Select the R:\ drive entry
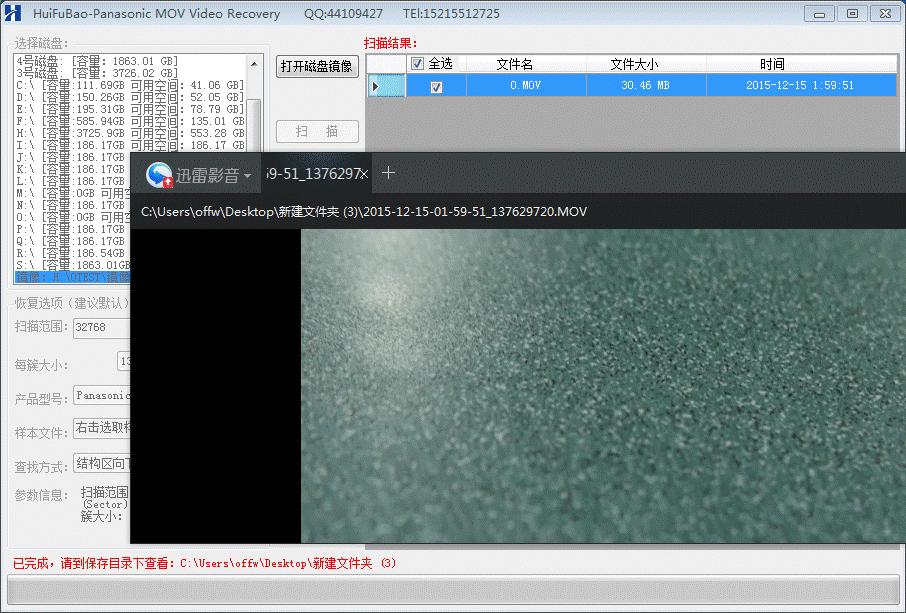The image size is (906, 613). click(x=72, y=254)
